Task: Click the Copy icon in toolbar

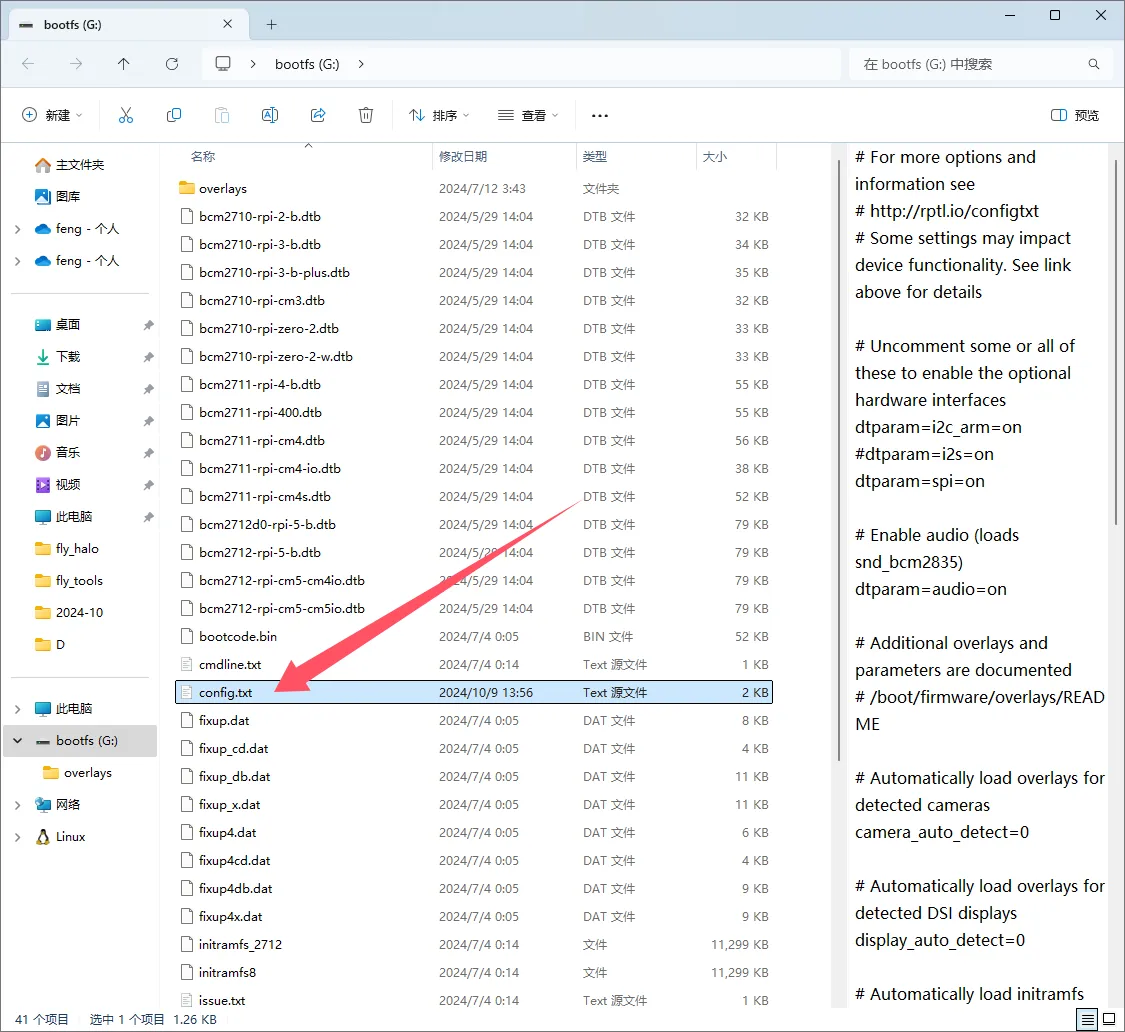Action: point(174,115)
